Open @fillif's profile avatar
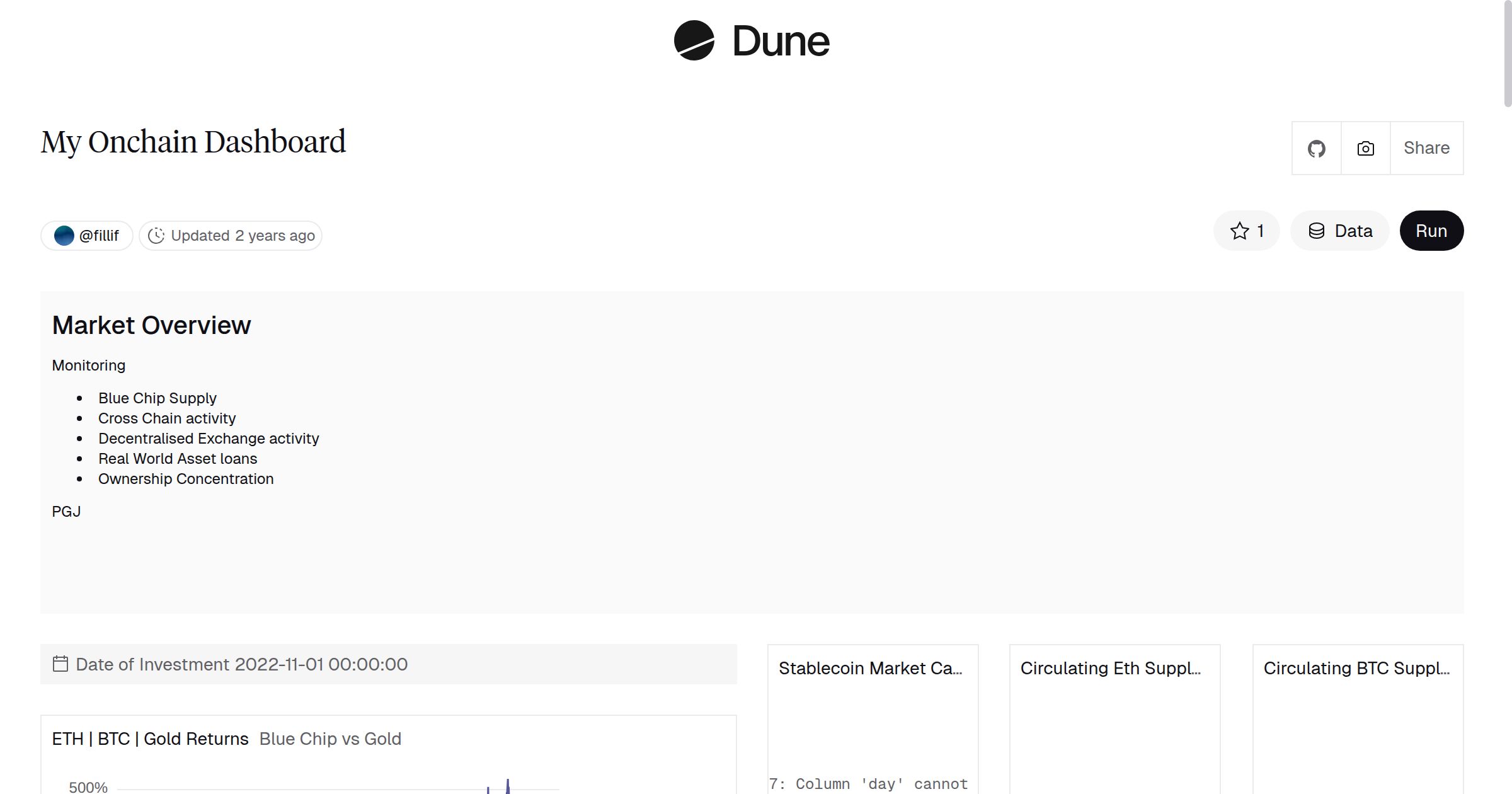This screenshot has width=1512, height=794. 65,234
